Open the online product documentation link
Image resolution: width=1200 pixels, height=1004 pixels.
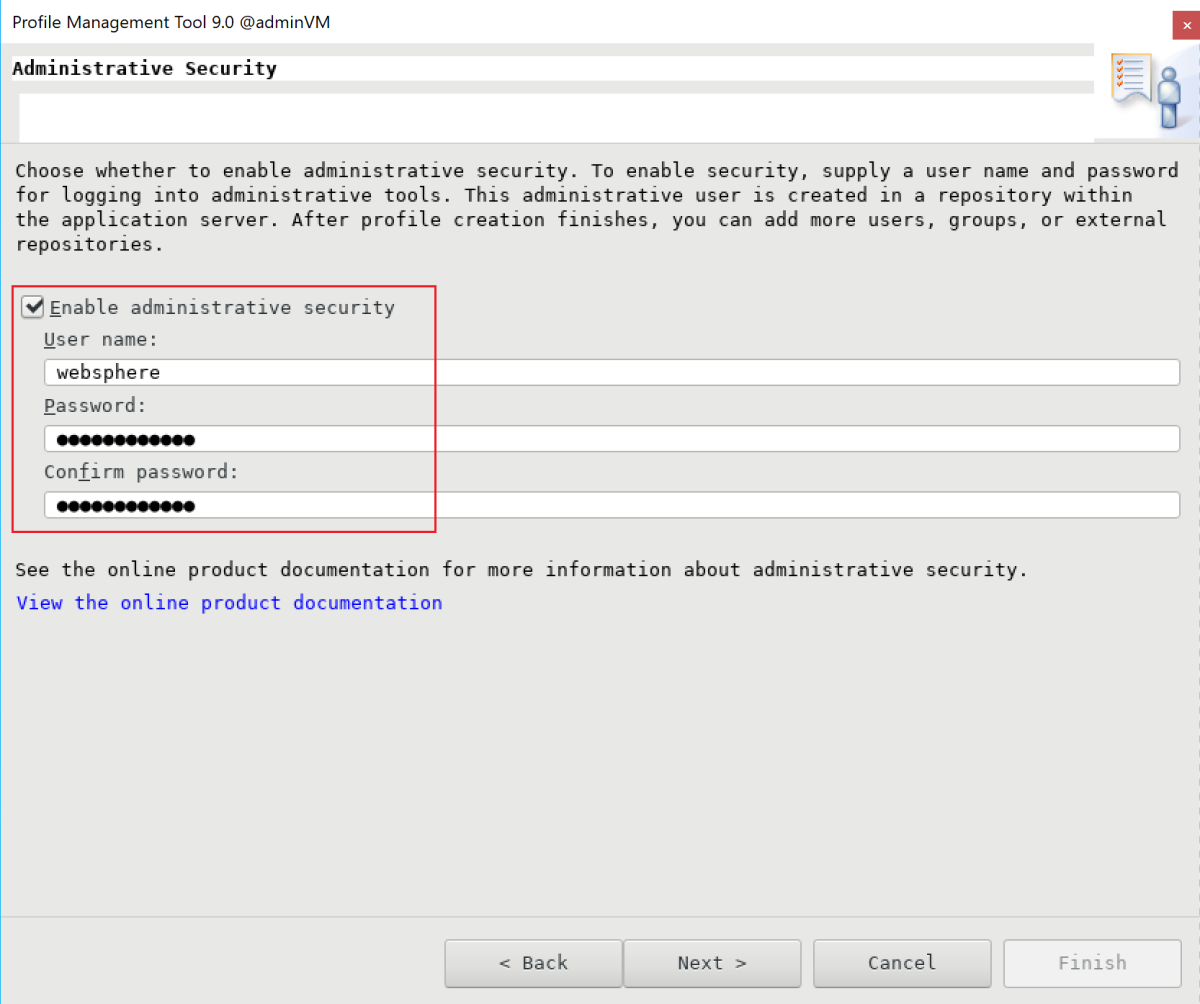pos(228,602)
